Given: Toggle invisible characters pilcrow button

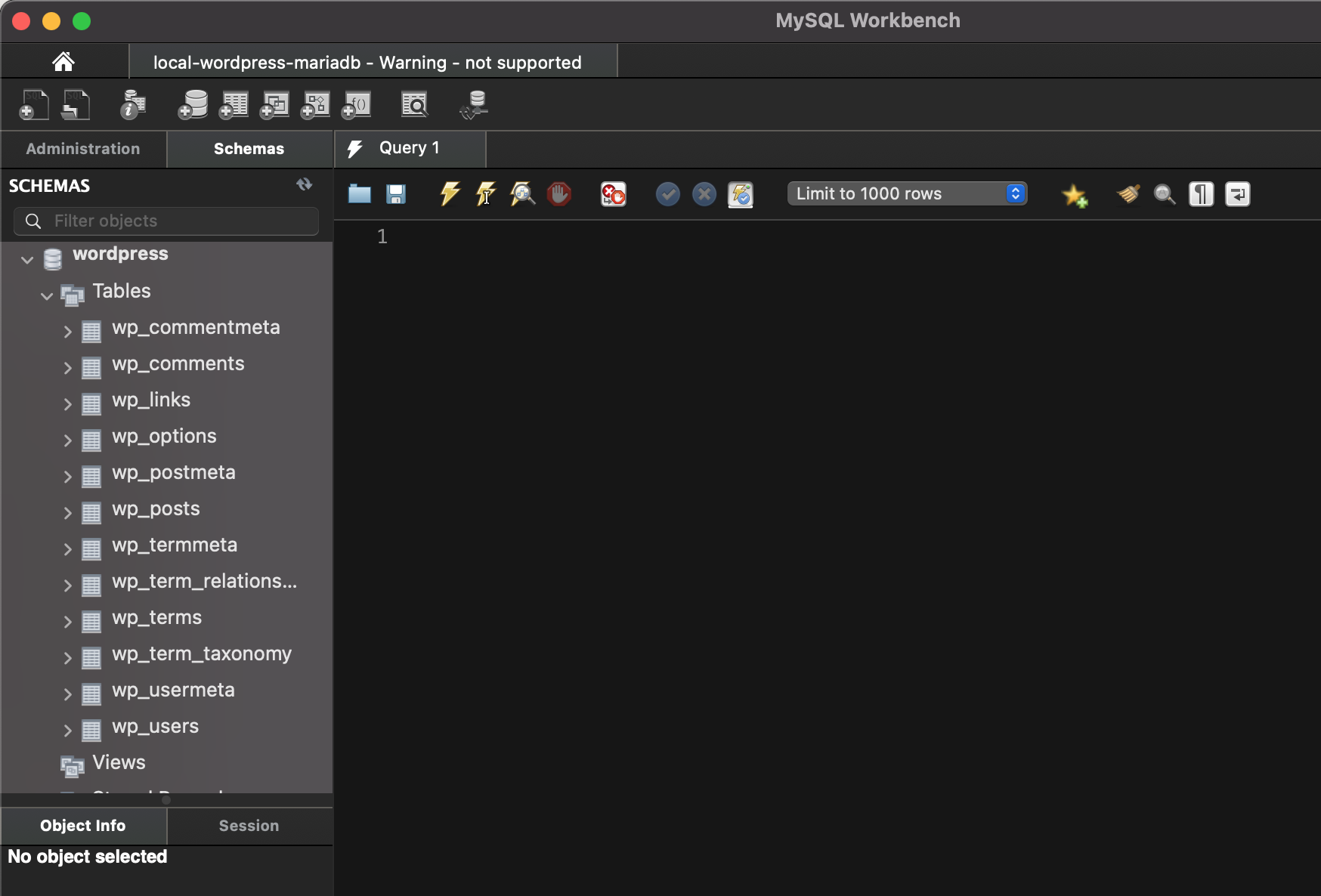Looking at the screenshot, I should 1201,194.
